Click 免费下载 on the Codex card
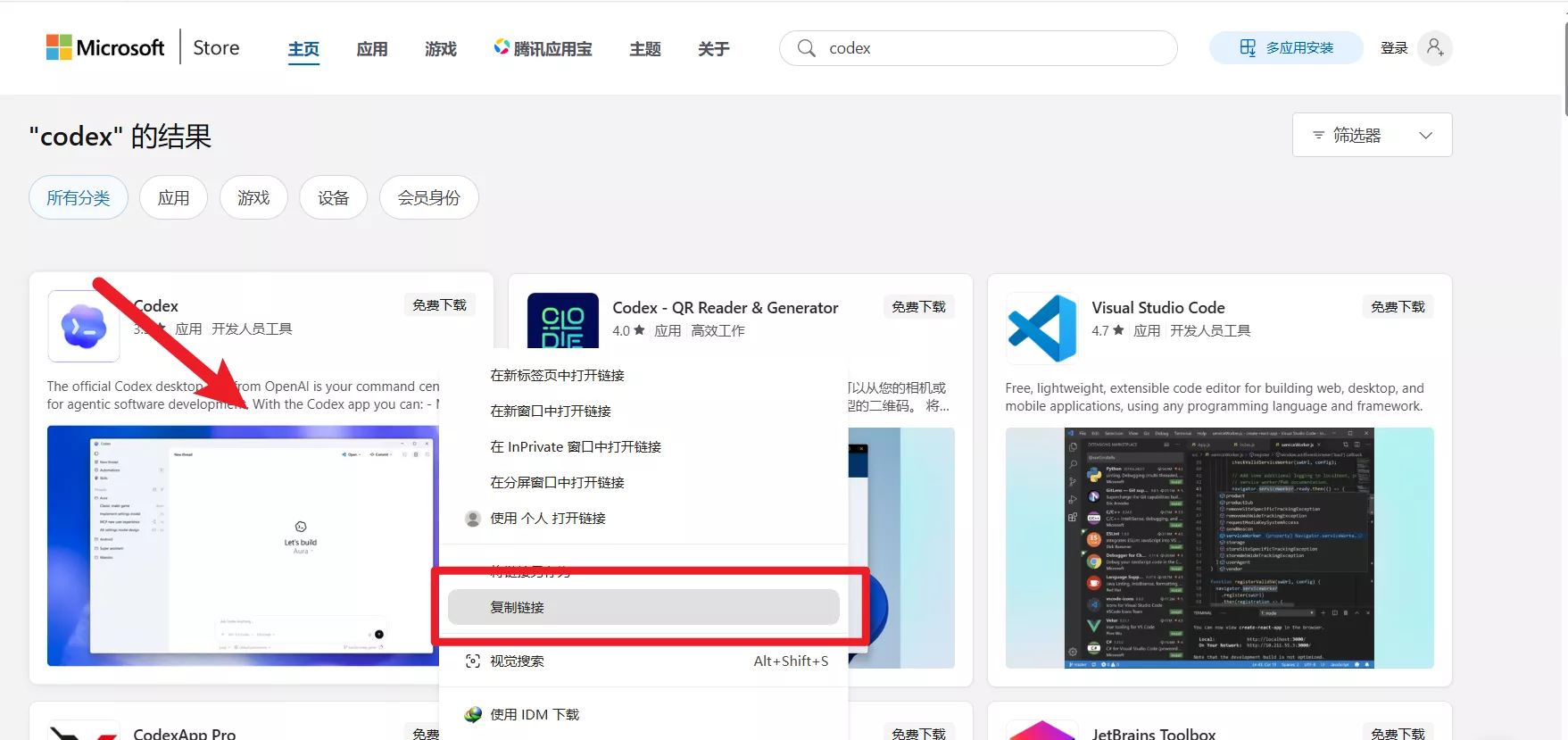This screenshot has height=740, width=1568. pyautogui.click(x=440, y=305)
